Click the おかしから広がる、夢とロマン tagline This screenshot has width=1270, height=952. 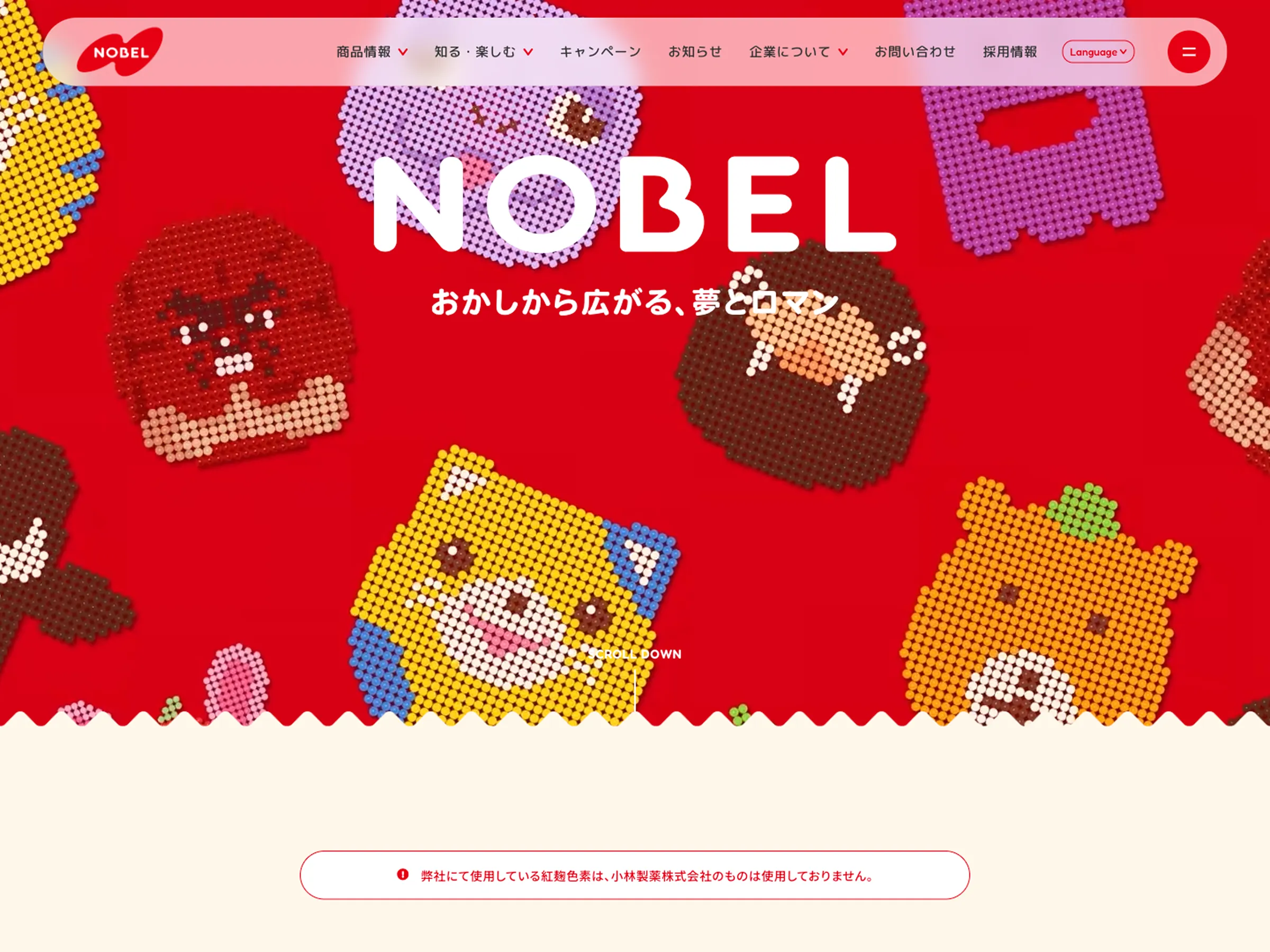[635, 301]
